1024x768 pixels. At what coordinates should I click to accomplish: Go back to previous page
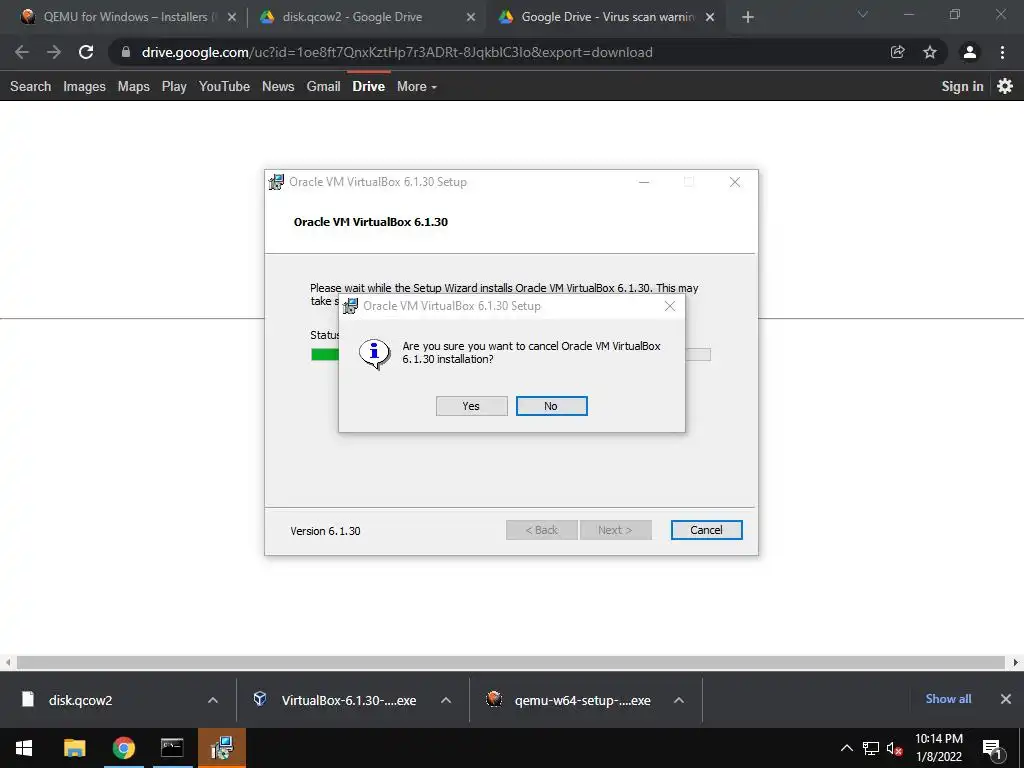22,52
